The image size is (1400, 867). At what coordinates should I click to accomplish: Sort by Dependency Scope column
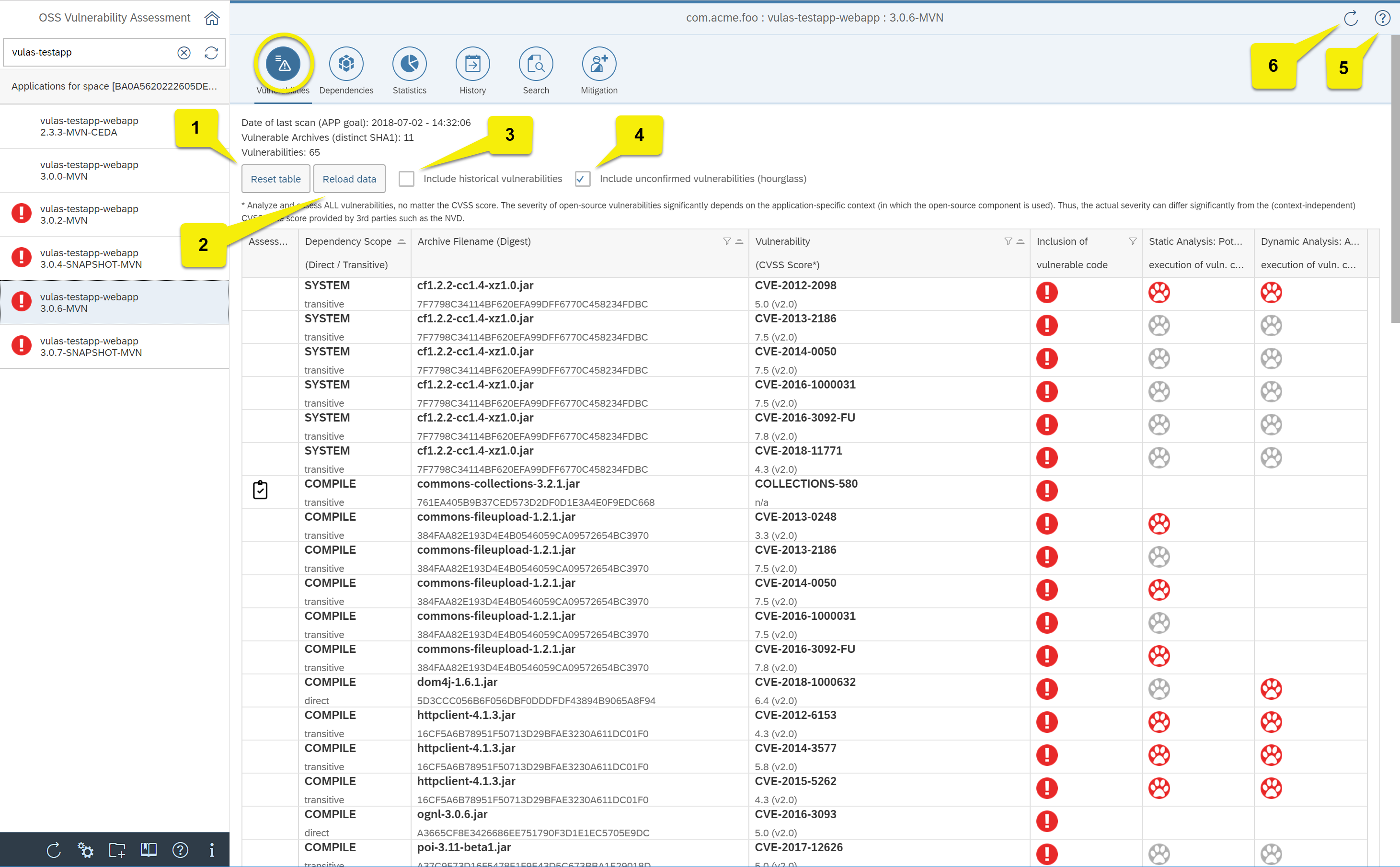tap(402, 241)
